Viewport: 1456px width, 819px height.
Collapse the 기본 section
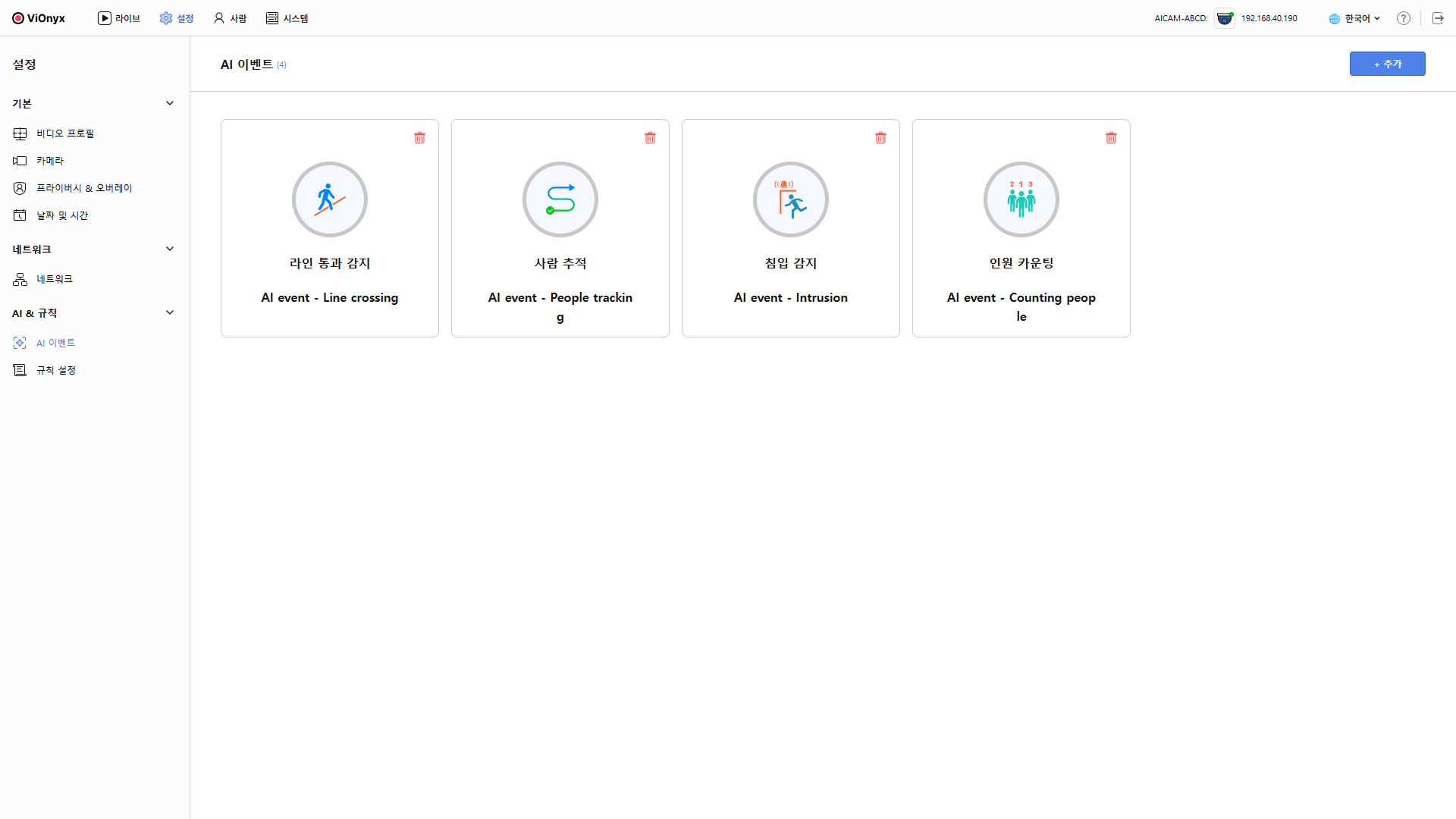[170, 103]
